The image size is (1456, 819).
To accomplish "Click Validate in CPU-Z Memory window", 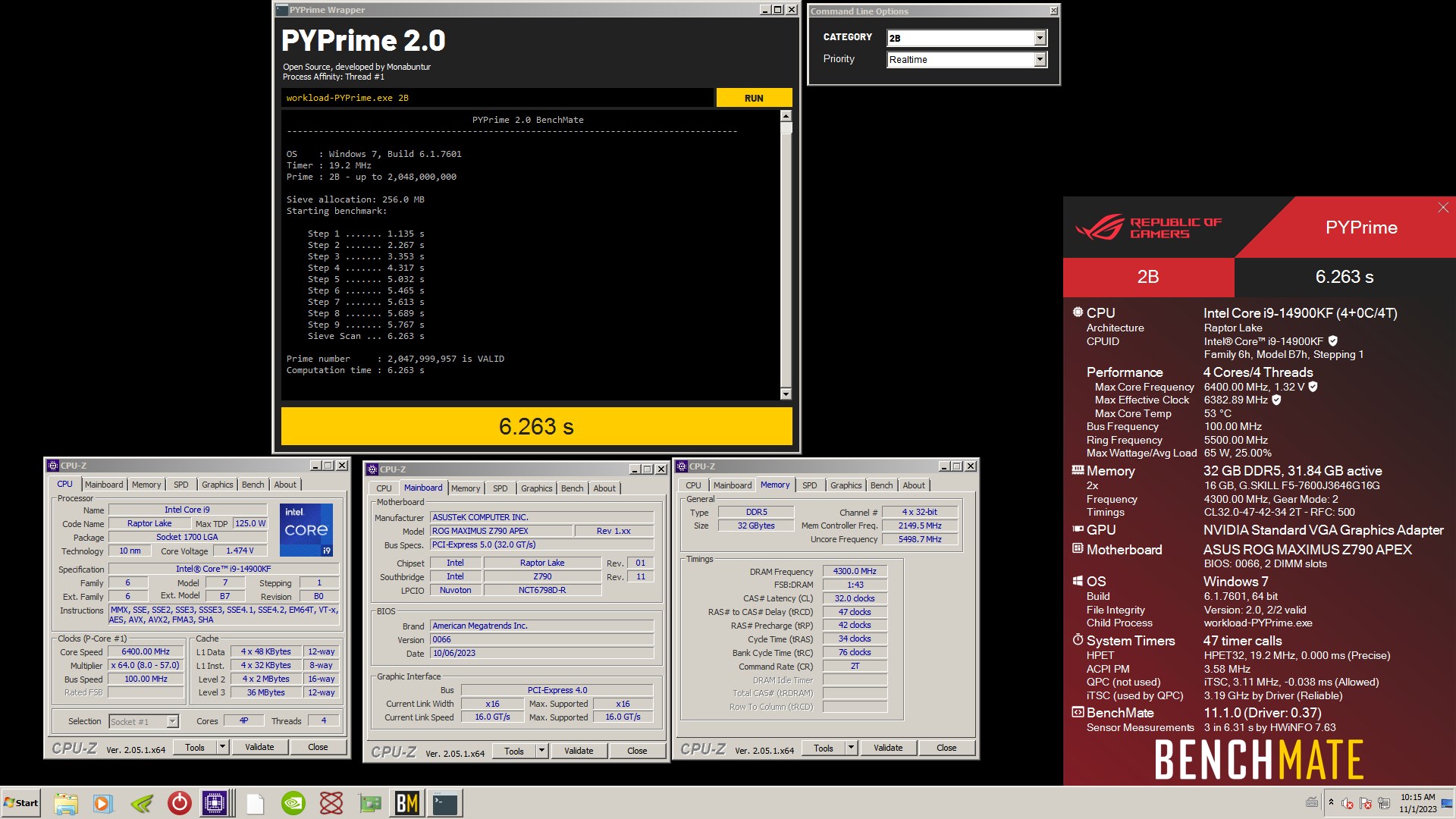I will click(x=888, y=748).
